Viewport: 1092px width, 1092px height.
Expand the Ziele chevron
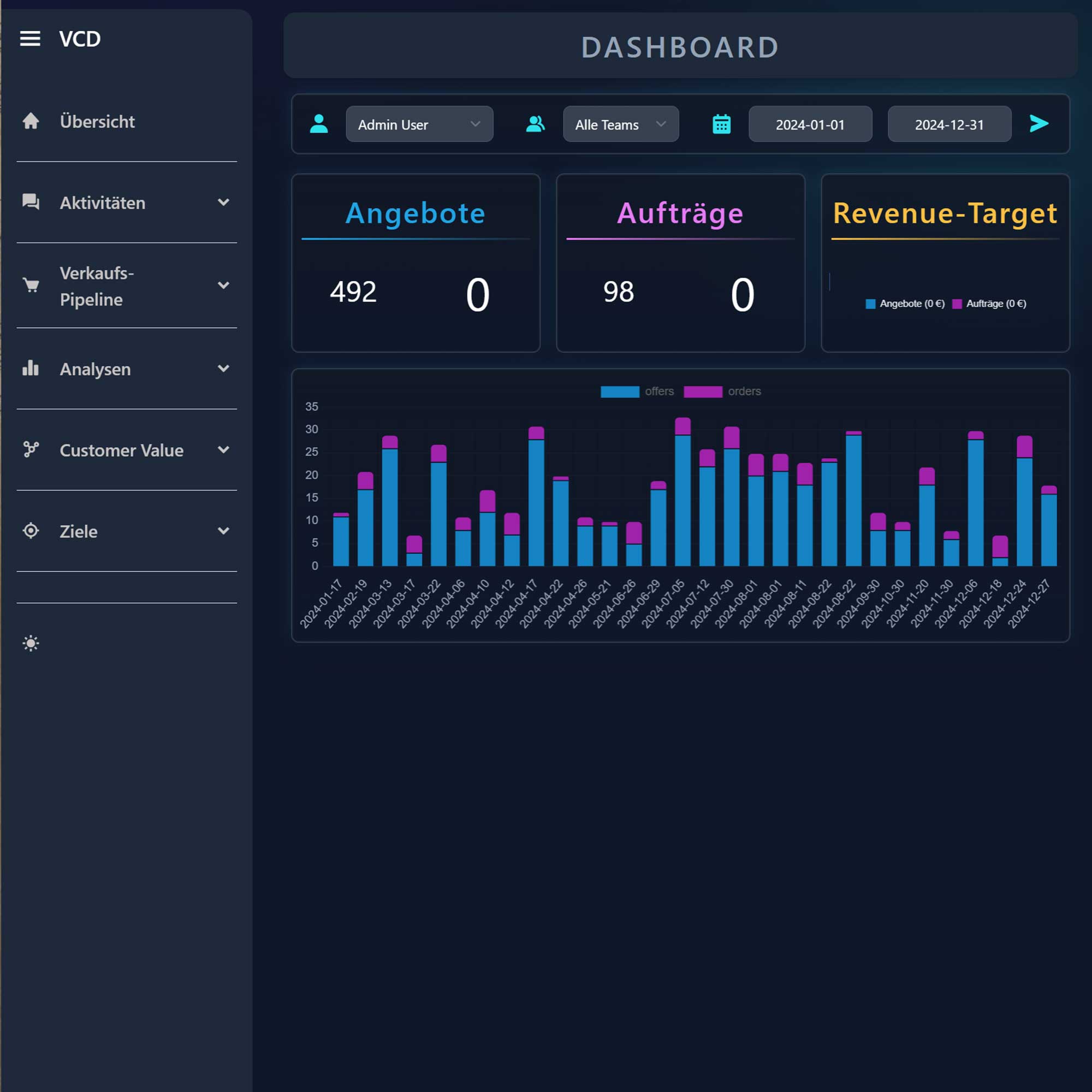224,531
